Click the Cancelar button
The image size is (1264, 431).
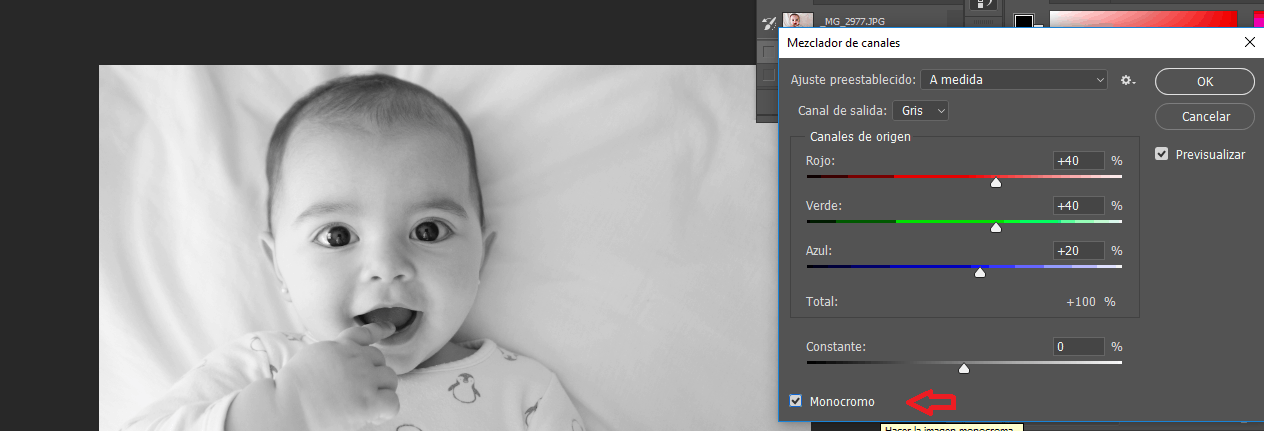pos(1205,116)
